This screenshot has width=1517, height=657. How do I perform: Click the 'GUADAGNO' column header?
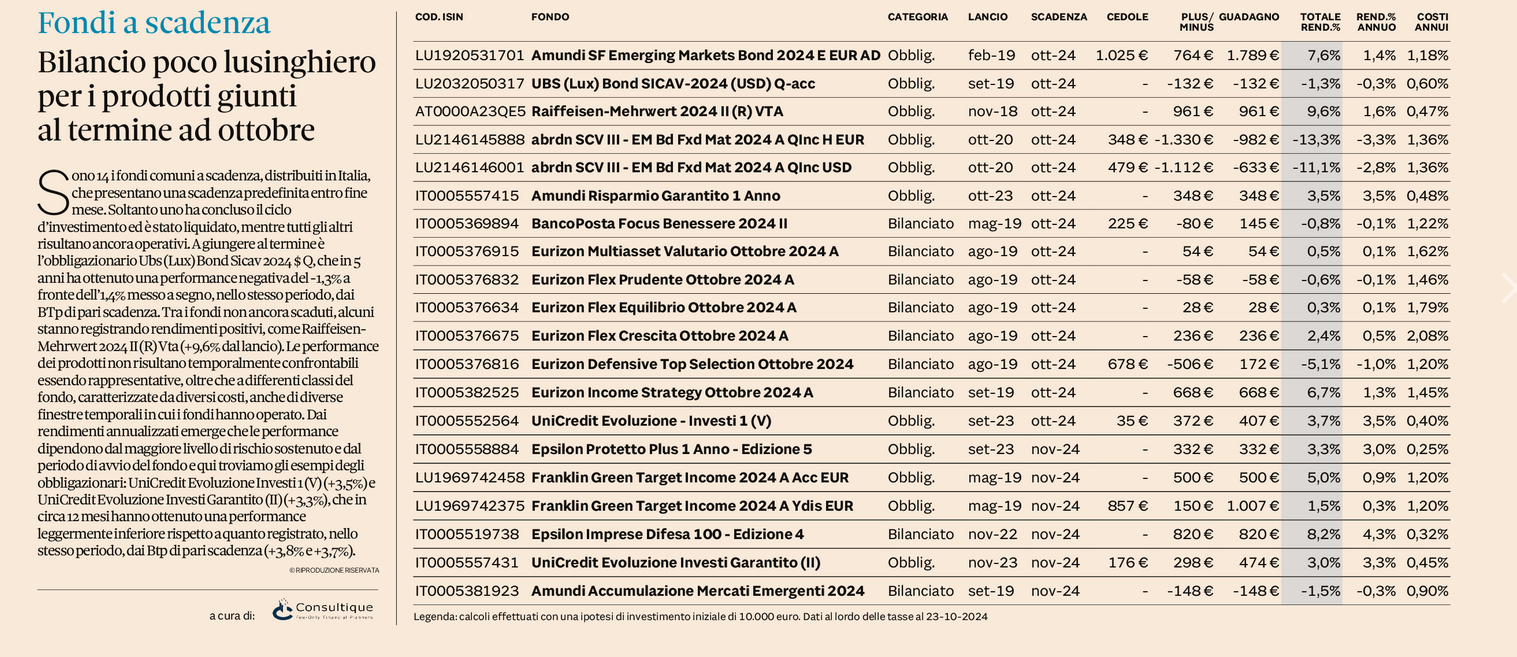1249,17
